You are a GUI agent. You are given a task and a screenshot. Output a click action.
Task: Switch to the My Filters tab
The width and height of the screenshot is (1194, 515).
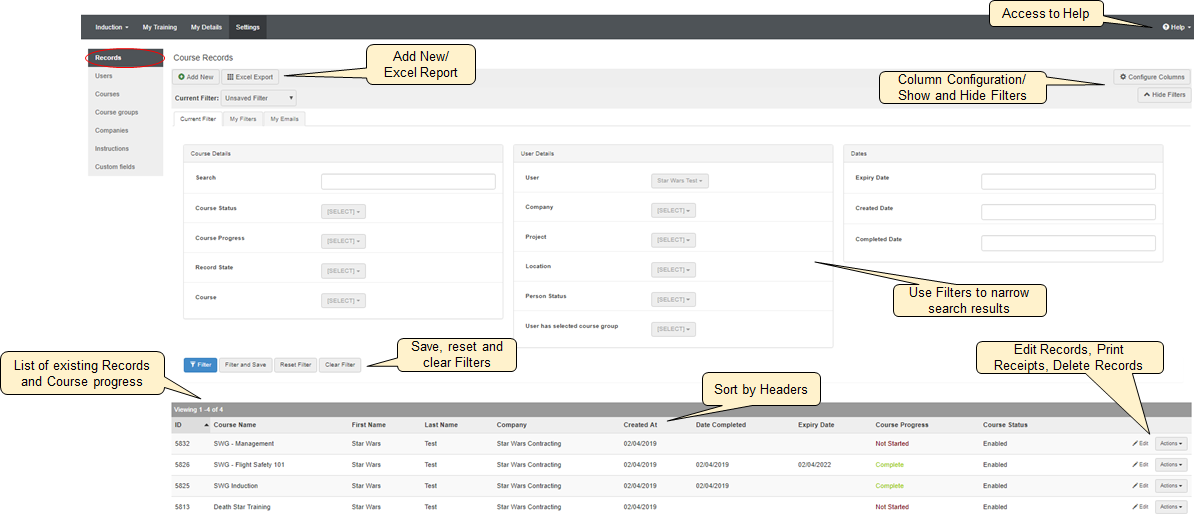pos(243,119)
